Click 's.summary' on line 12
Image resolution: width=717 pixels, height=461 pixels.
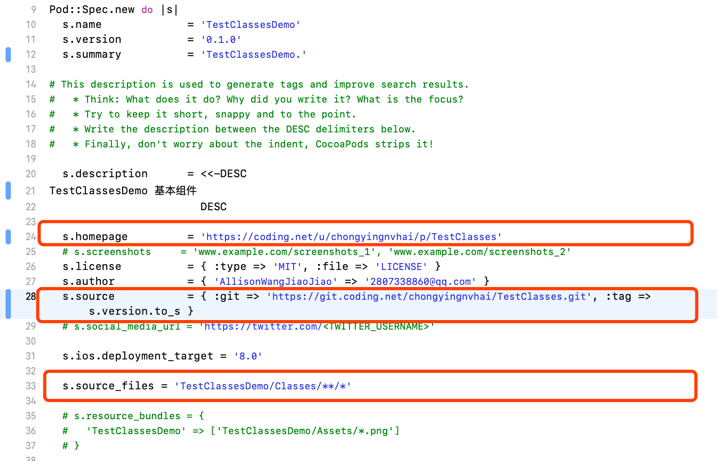click(x=92, y=54)
